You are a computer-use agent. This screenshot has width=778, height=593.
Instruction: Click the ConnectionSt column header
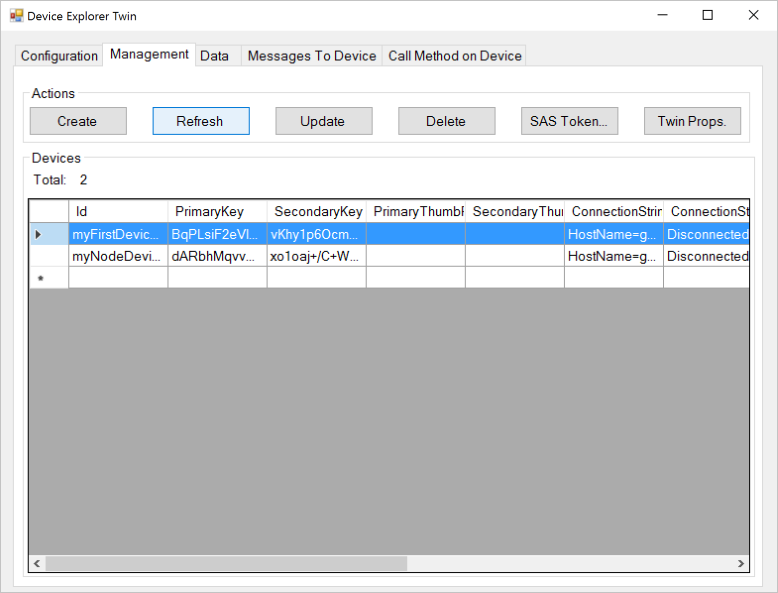pyautogui.click(x=707, y=211)
